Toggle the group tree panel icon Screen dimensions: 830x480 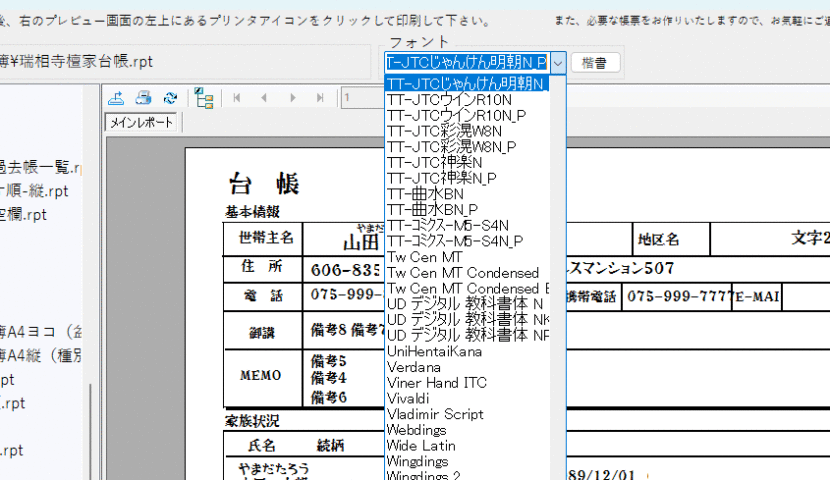pyautogui.click(x=204, y=98)
